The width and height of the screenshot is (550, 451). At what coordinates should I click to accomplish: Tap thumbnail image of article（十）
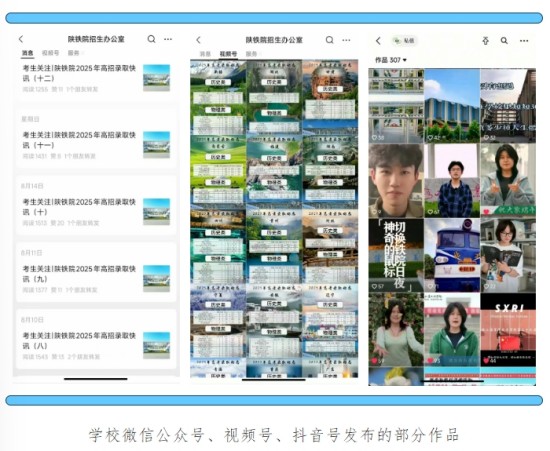(156, 211)
